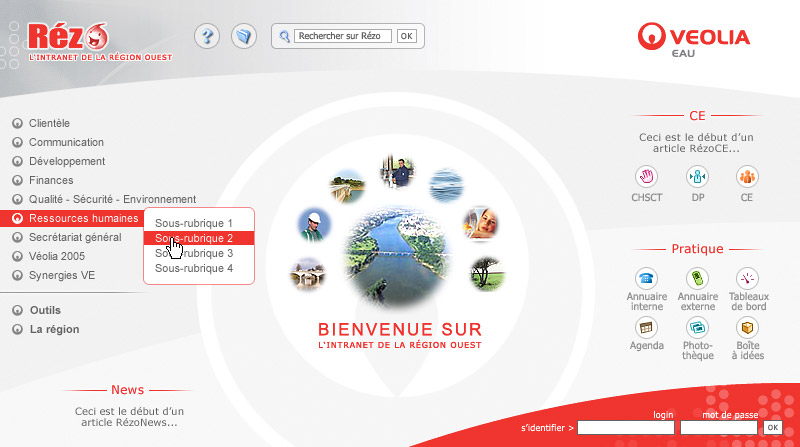
Task: Click the central river aerial photo
Action: pyautogui.click(x=397, y=258)
